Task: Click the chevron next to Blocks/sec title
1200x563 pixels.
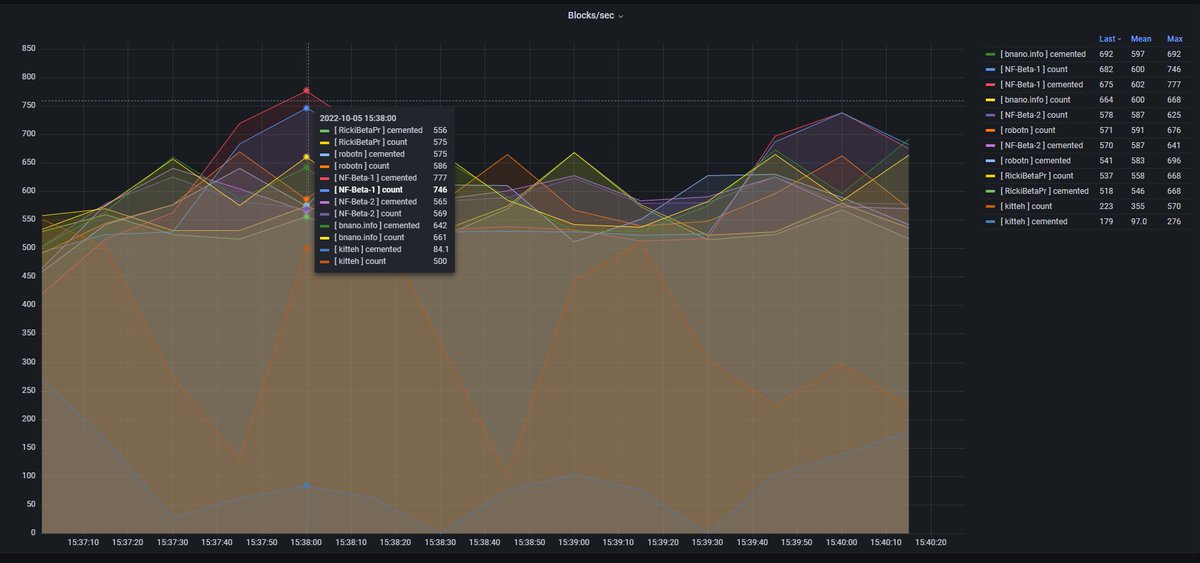Action: point(621,16)
